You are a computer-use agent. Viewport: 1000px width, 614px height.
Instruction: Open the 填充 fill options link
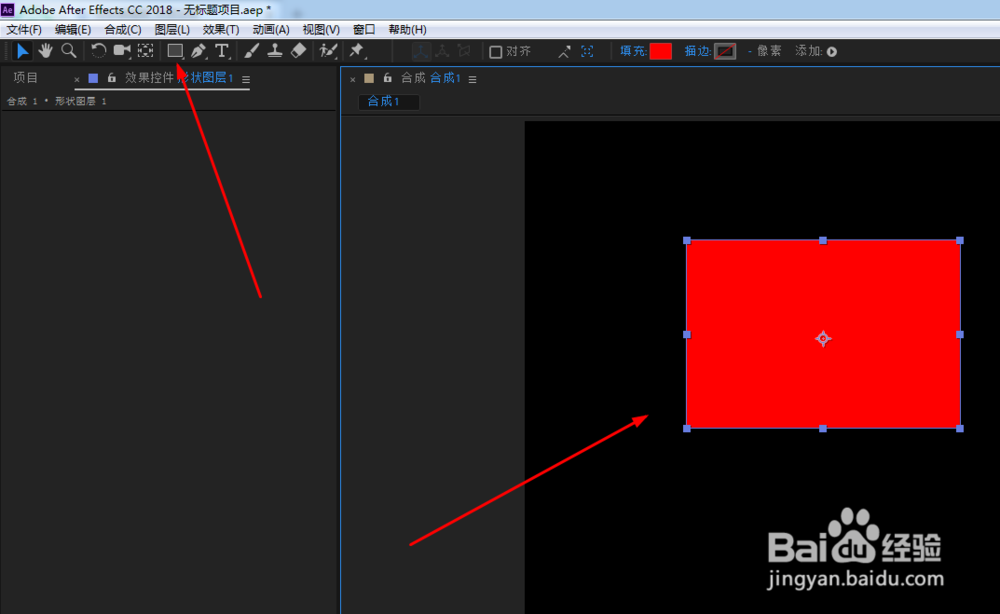pyautogui.click(x=633, y=51)
